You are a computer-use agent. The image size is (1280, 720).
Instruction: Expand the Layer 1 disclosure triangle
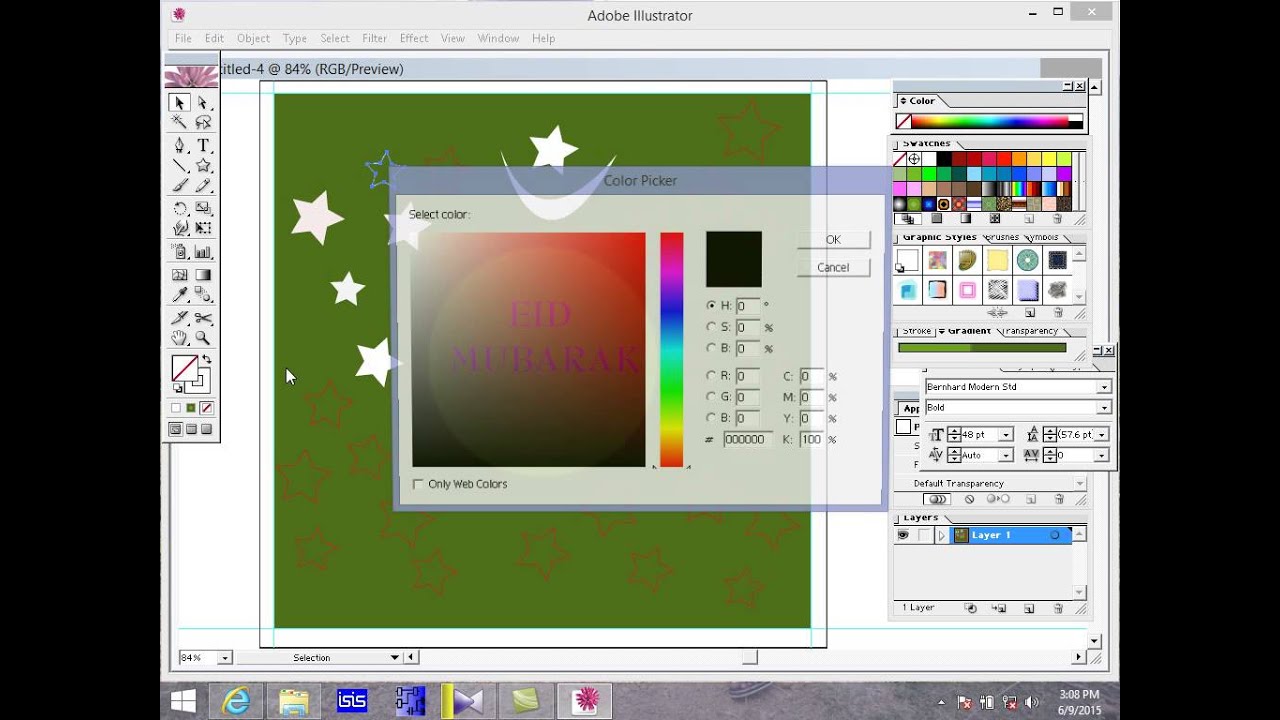[941, 535]
